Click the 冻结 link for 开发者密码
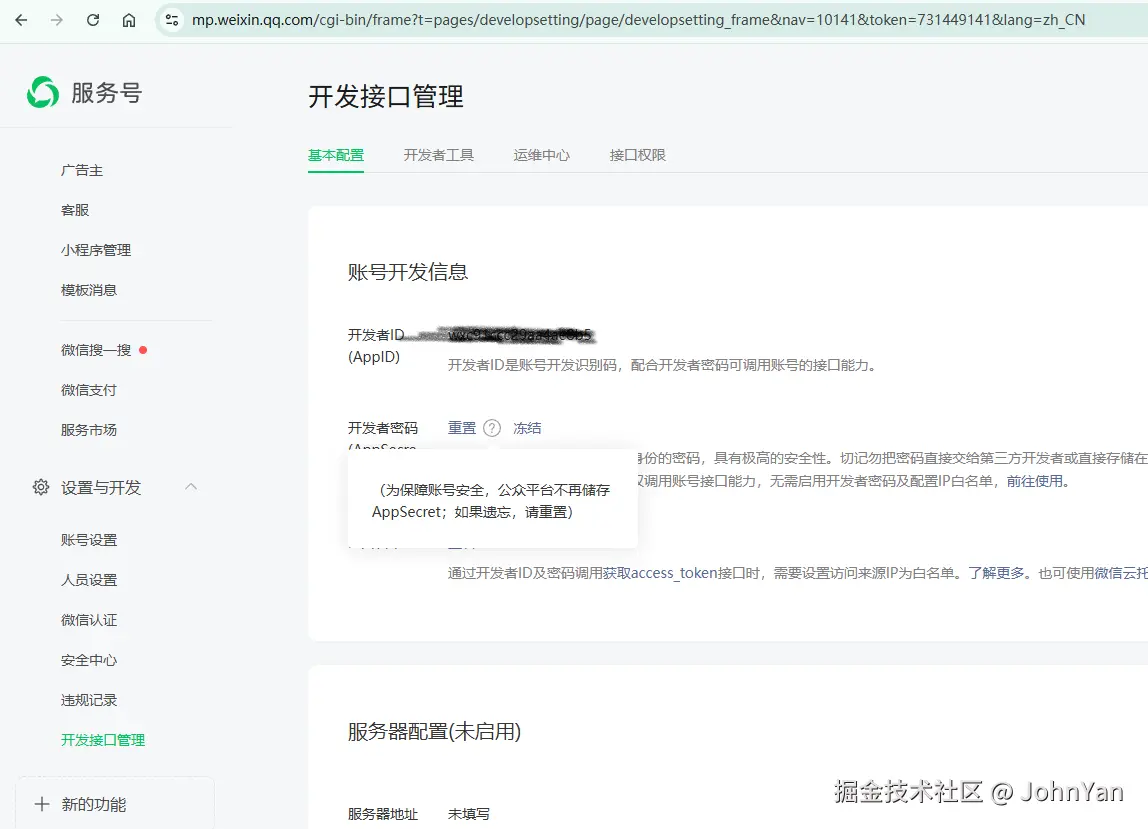The width and height of the screenshot is (1148, 829). [527, 428]
